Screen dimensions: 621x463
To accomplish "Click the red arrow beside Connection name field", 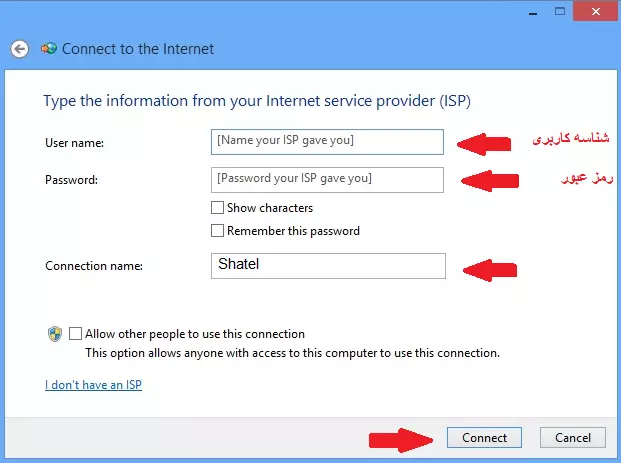I will click(x=489, y=268).
